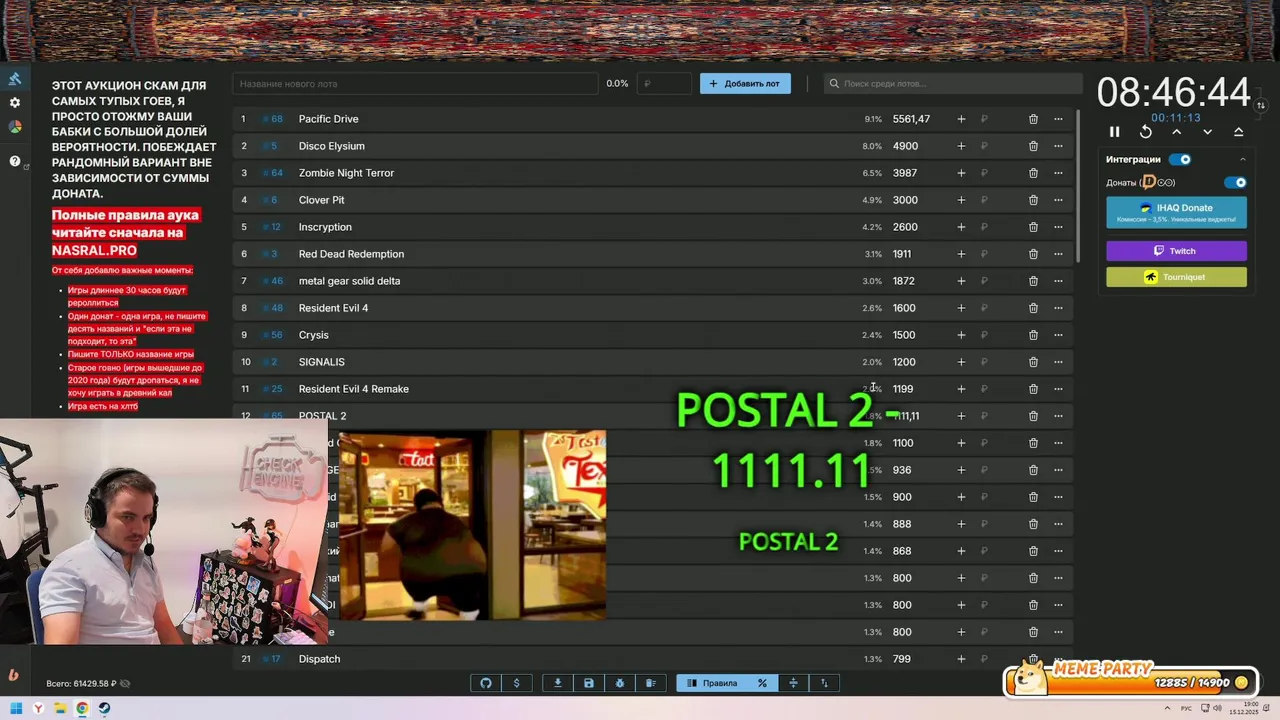Open Chrome from the taskbar

(x=82, y=709)
